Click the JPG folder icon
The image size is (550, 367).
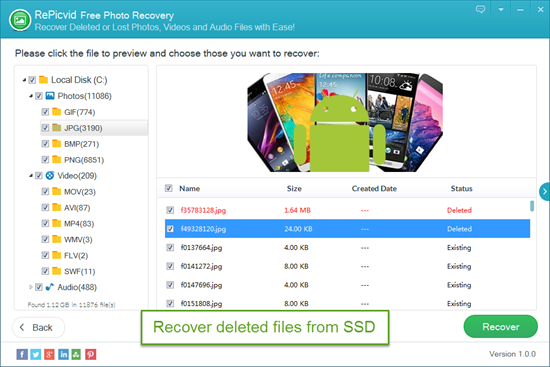[56, 127]
